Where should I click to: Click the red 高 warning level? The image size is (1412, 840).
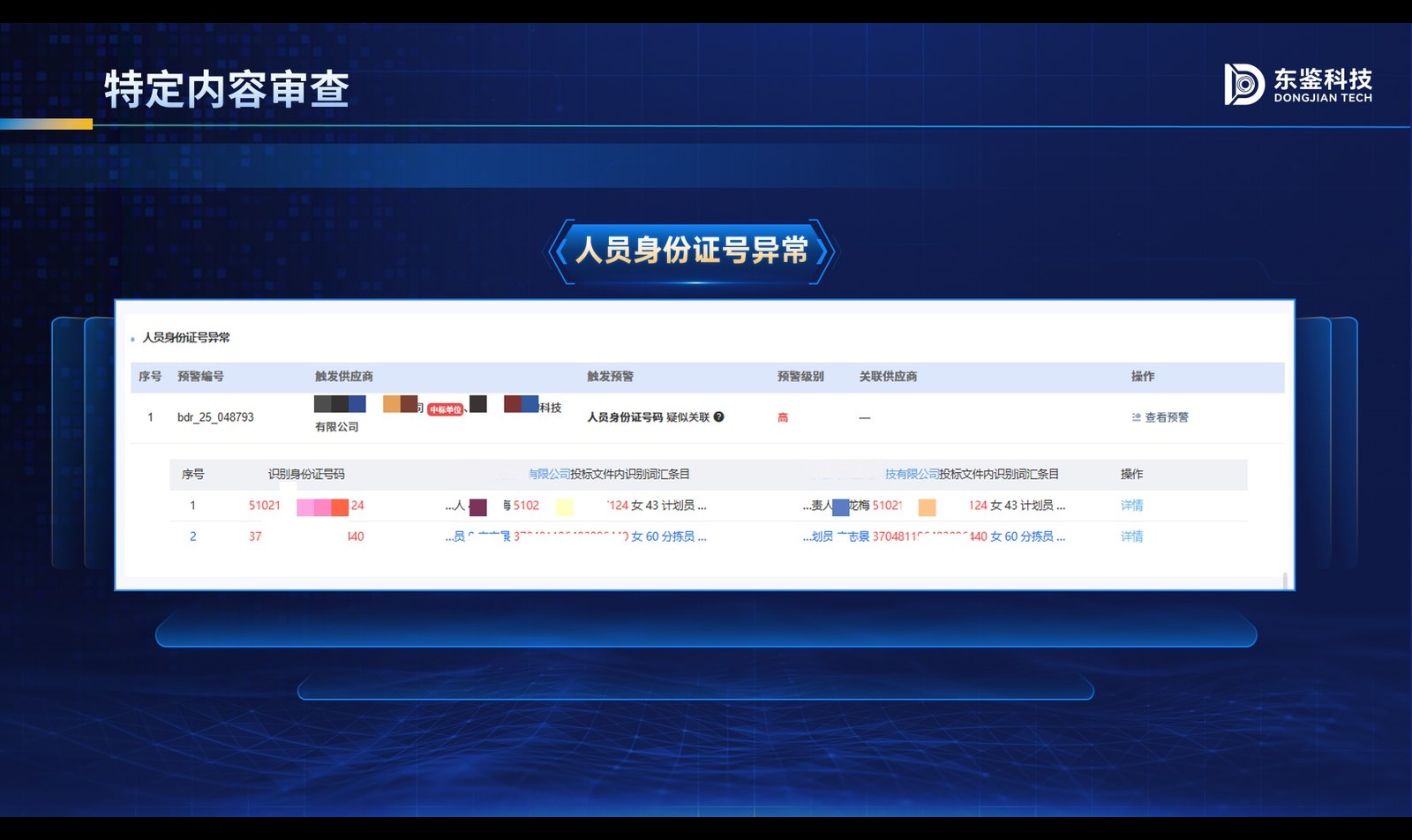783,417
